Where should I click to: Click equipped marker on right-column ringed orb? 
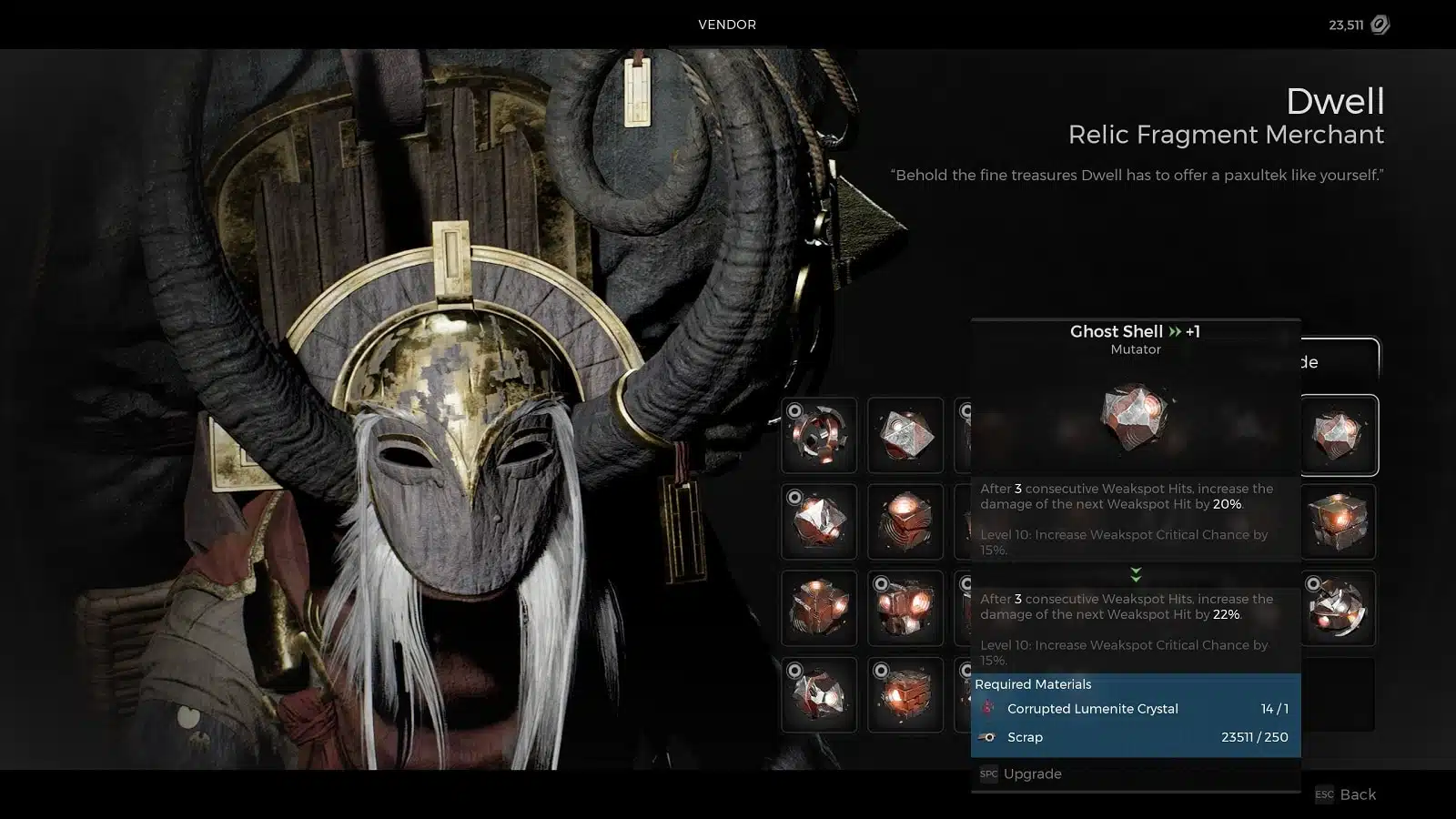tap(1313, 584)
